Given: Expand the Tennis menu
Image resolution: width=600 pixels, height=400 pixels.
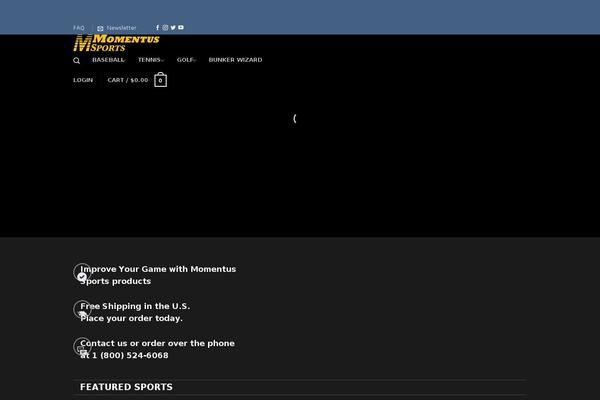Looking at the screenshot, I should click(x=151, y=60).
